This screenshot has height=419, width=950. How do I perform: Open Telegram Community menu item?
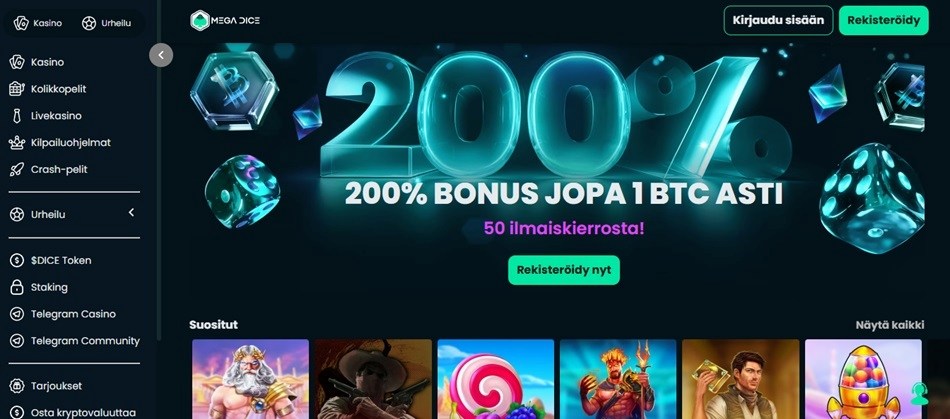pos(74,341)
